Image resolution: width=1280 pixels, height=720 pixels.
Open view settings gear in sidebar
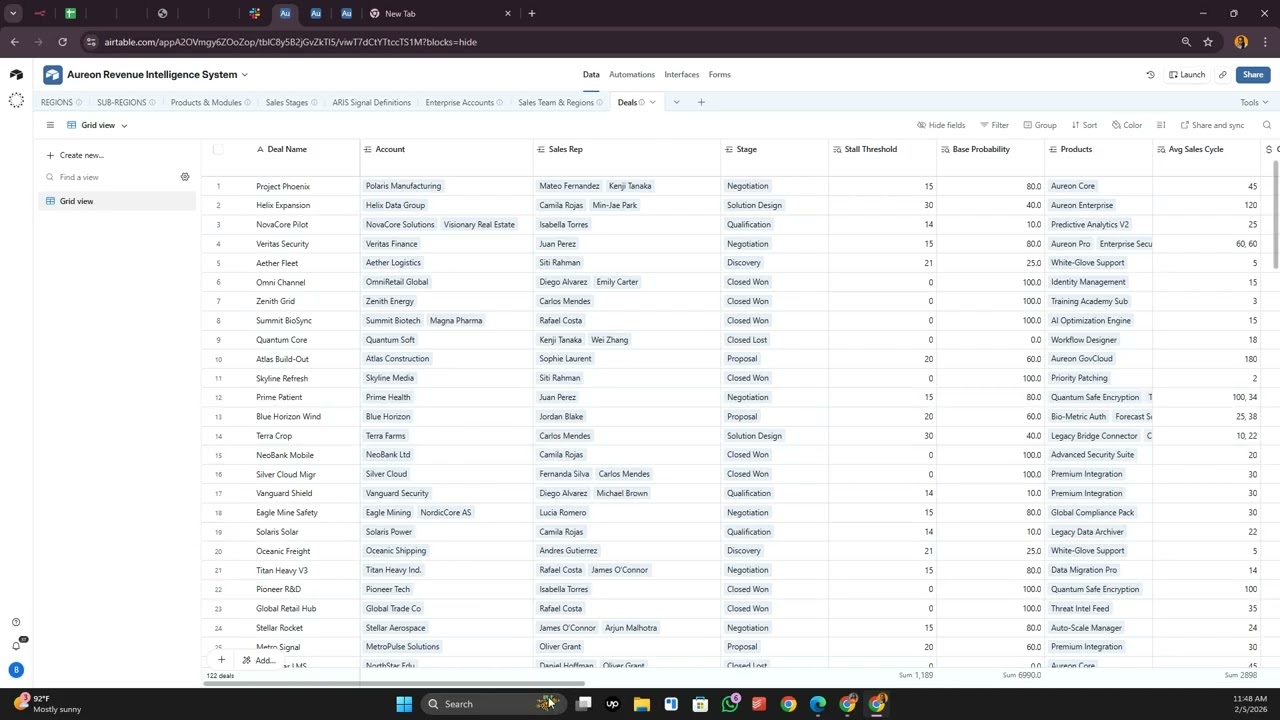(185, 177)
